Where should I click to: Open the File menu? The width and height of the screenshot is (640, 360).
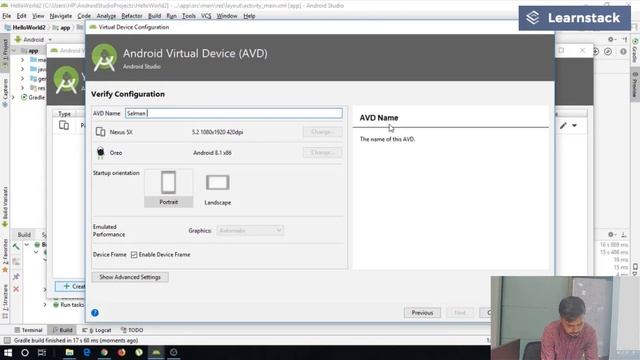click(7, 16)
